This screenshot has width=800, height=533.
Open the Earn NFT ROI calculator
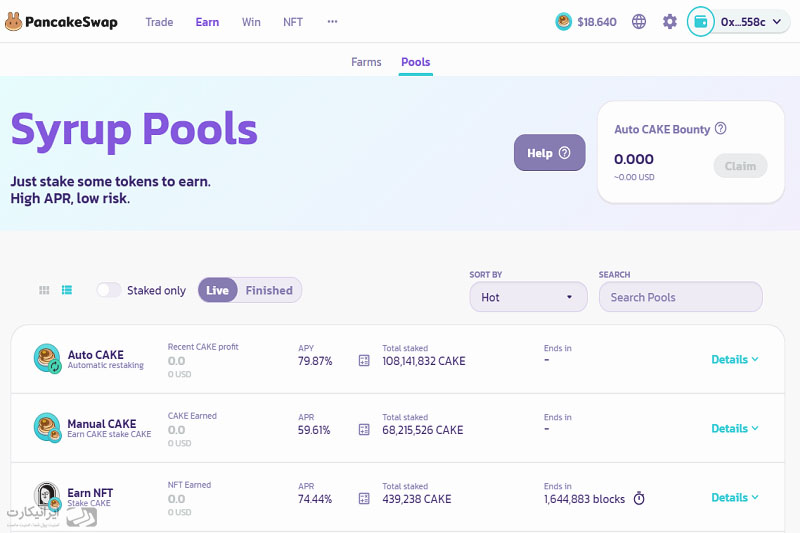click(364, 498)
